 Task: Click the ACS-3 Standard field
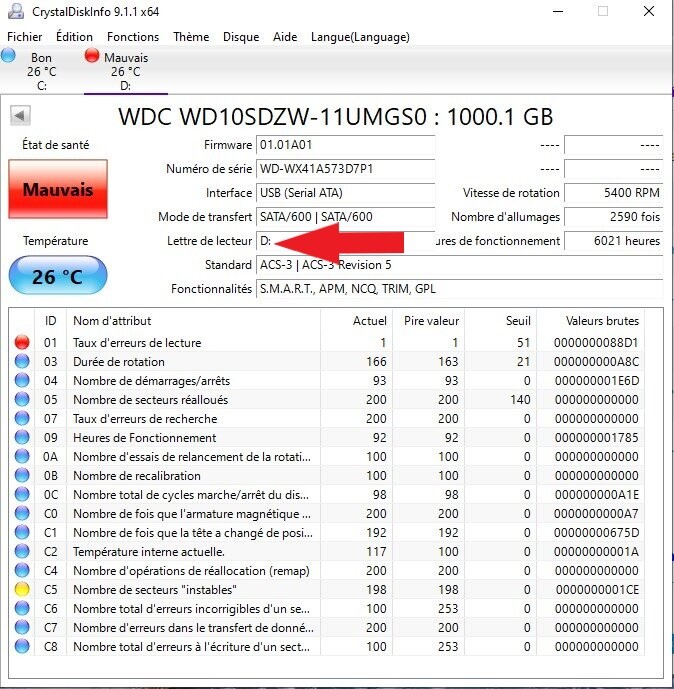[x=459, y=265]
